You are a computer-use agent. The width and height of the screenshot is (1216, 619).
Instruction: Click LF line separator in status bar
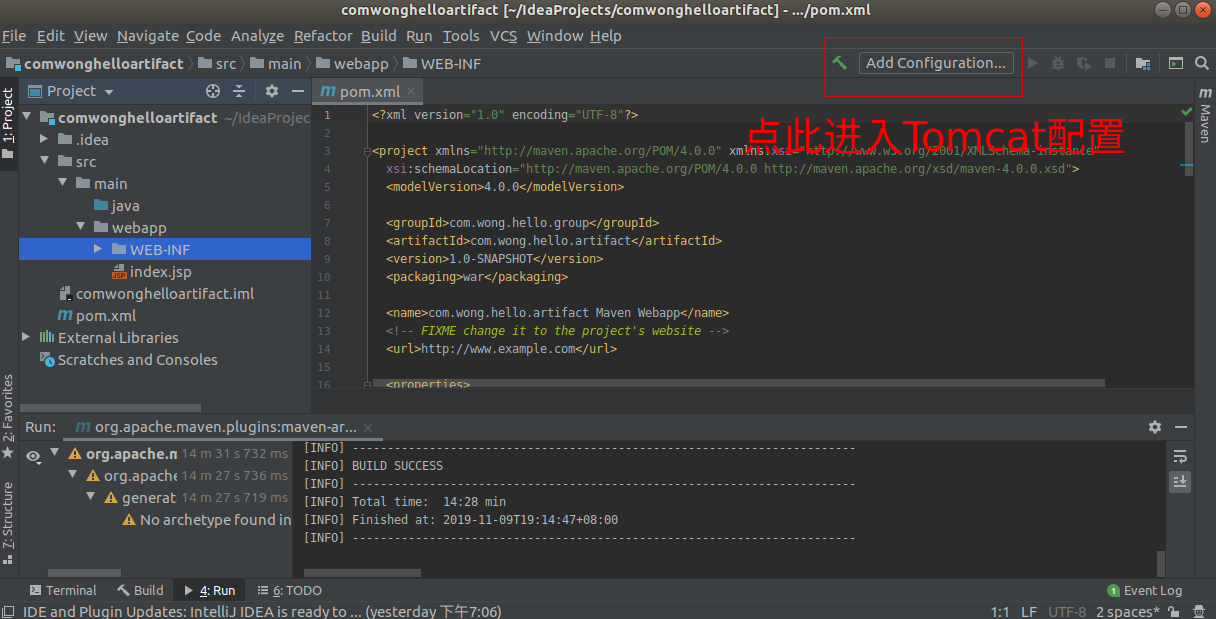1028,611
